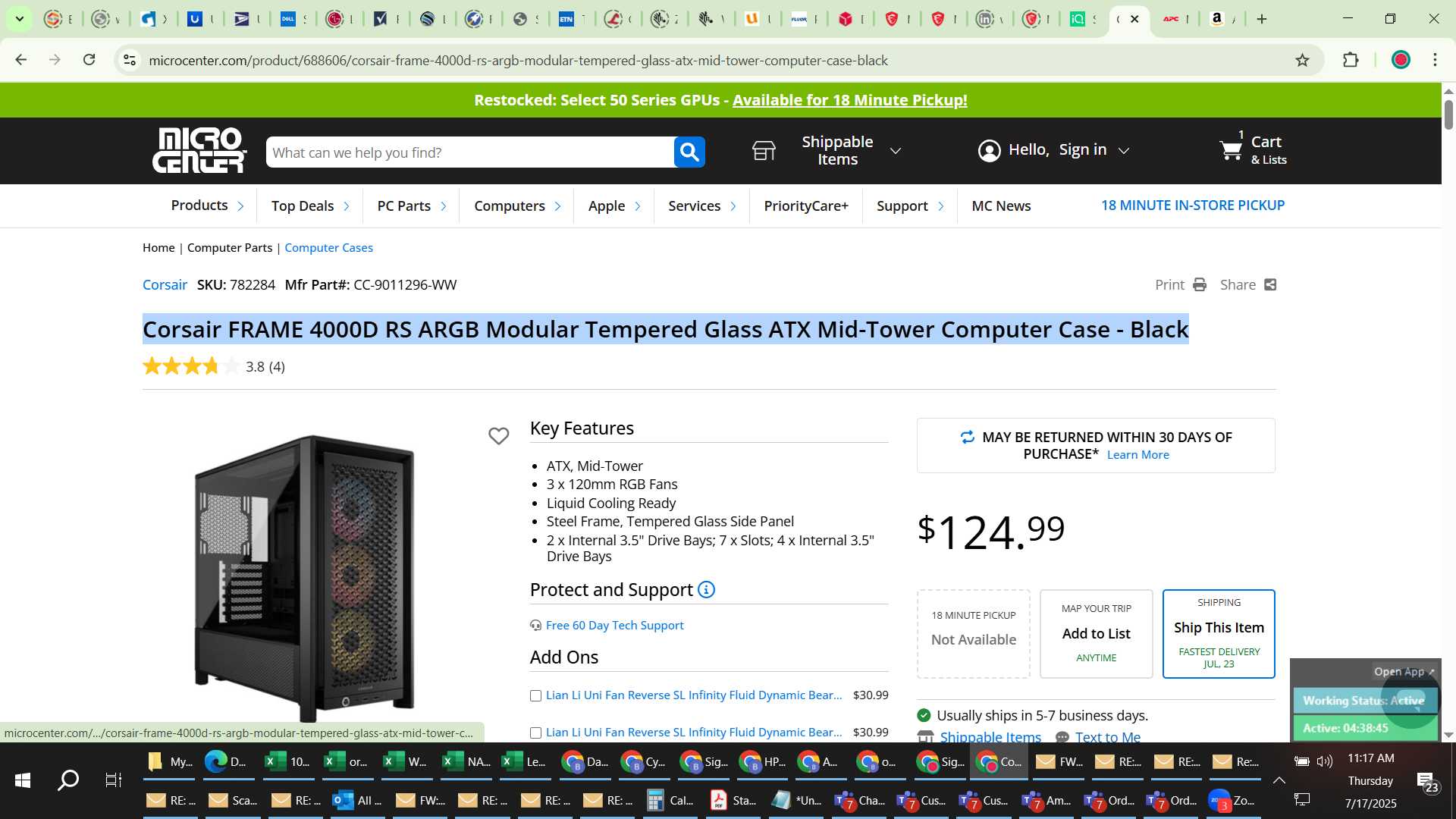Viewport: 1456px width, 819px height.
Task: Click the Share icon
Action: coord(1270,284)
